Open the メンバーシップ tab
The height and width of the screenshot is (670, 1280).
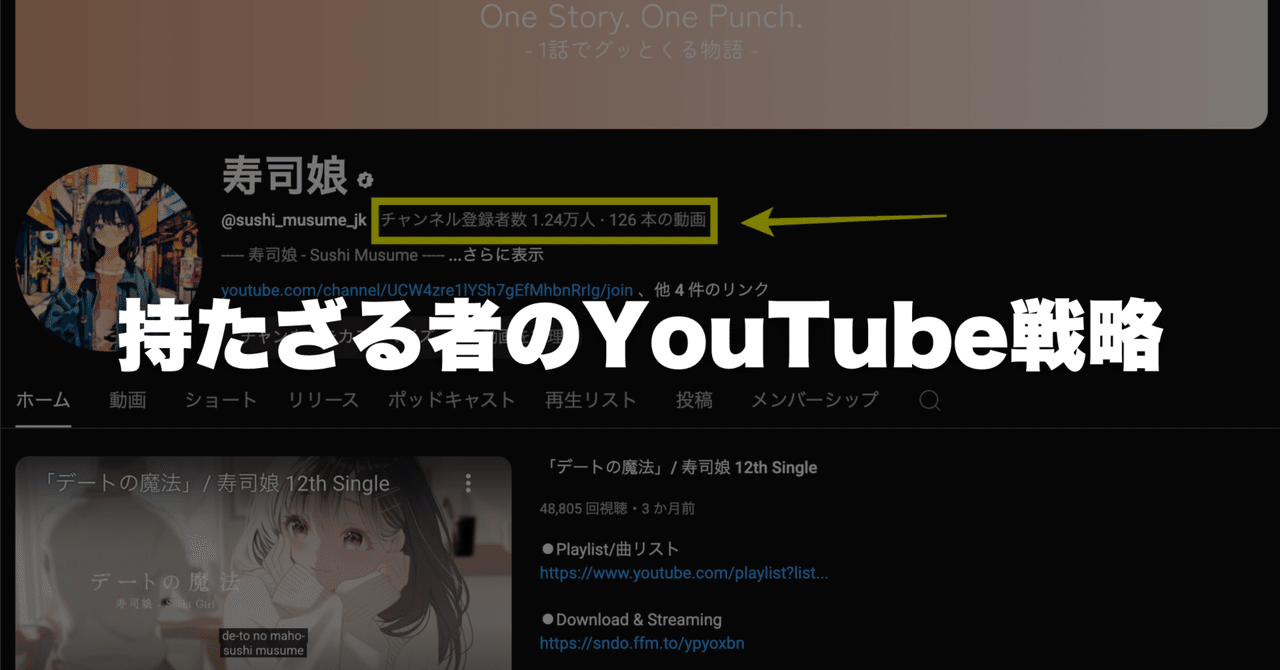pyautogui.click(x=815, y=400)
